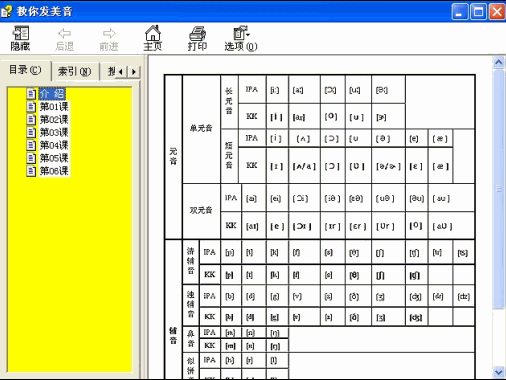Viewport: 506px width, 380px height.
Task: Click the page icon beside 第05课
Action: coord(31,158)
